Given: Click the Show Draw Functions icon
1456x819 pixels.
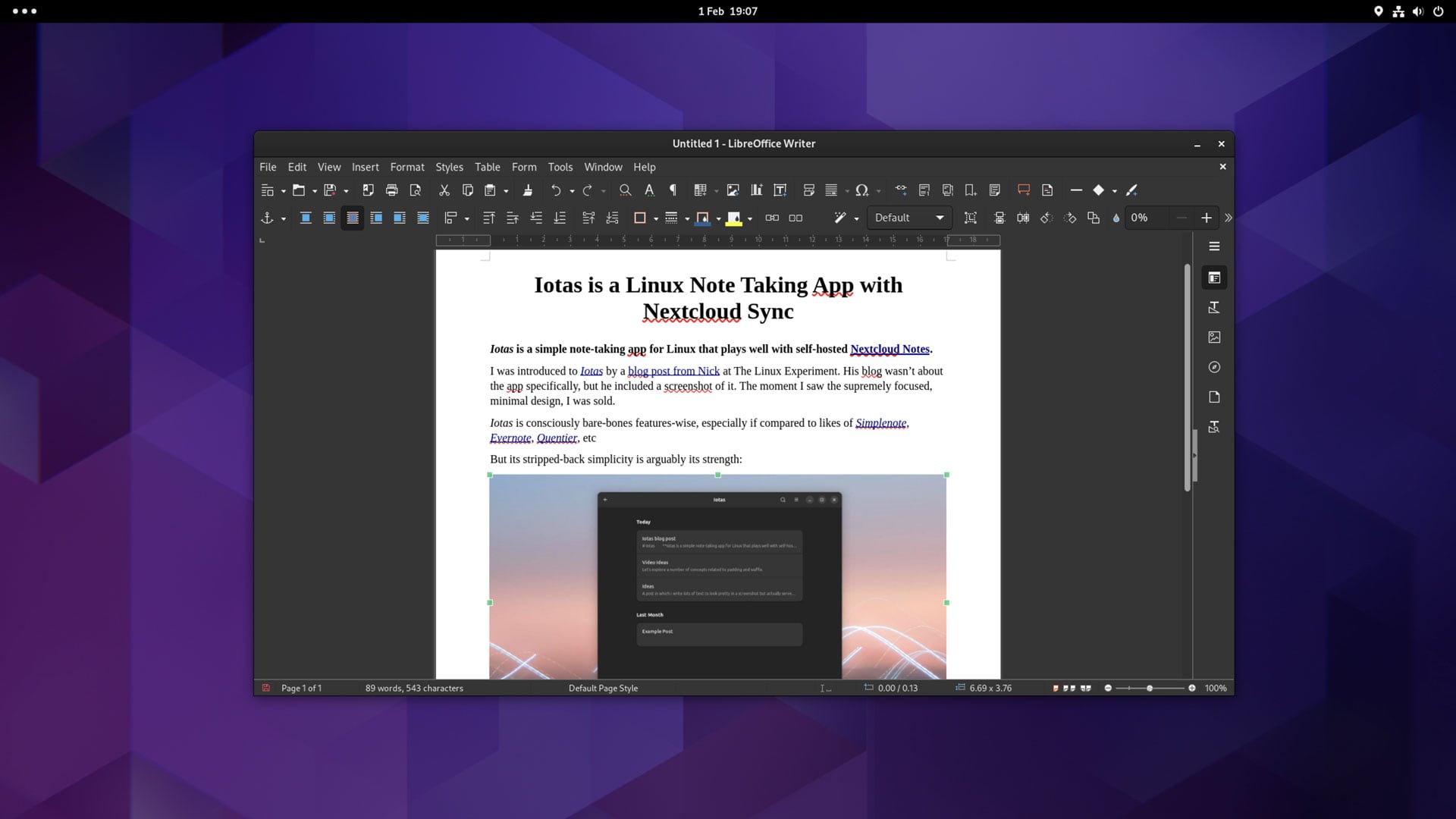Looking at the screenshot, I should pyautogui.click(x=1132, y=190).
